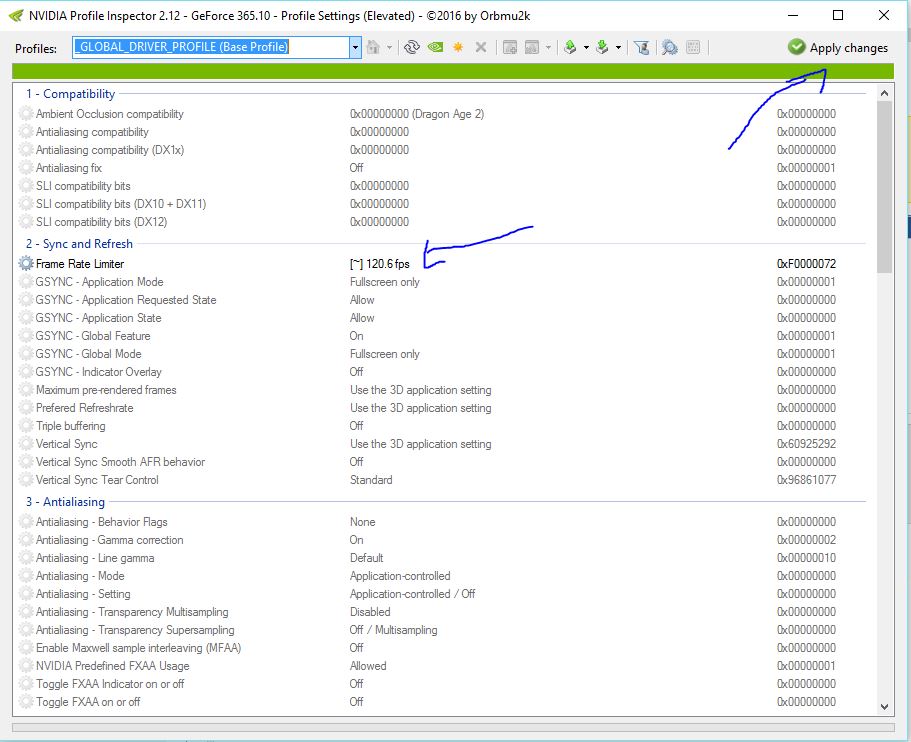Click the '[~] 120.6 fps' value
911x742 pixels.
(x=379, y=264)
